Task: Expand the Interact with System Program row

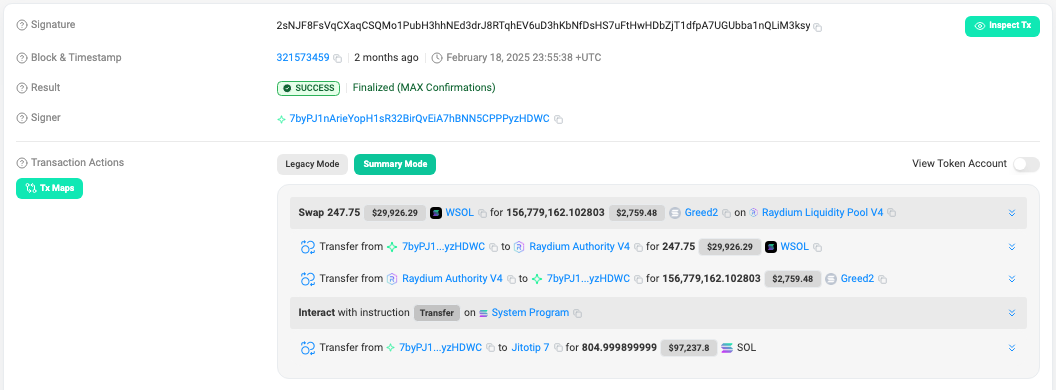Action: pyautogui.click(x=1012, y=313)
